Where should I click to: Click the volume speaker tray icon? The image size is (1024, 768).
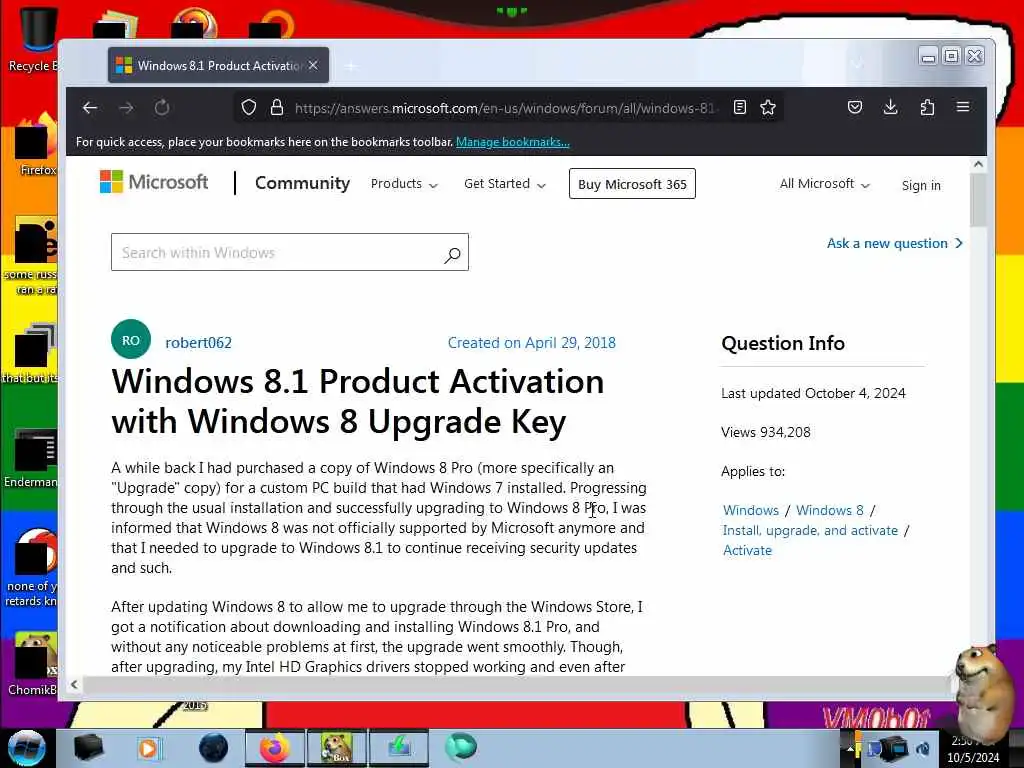point(922,748)
